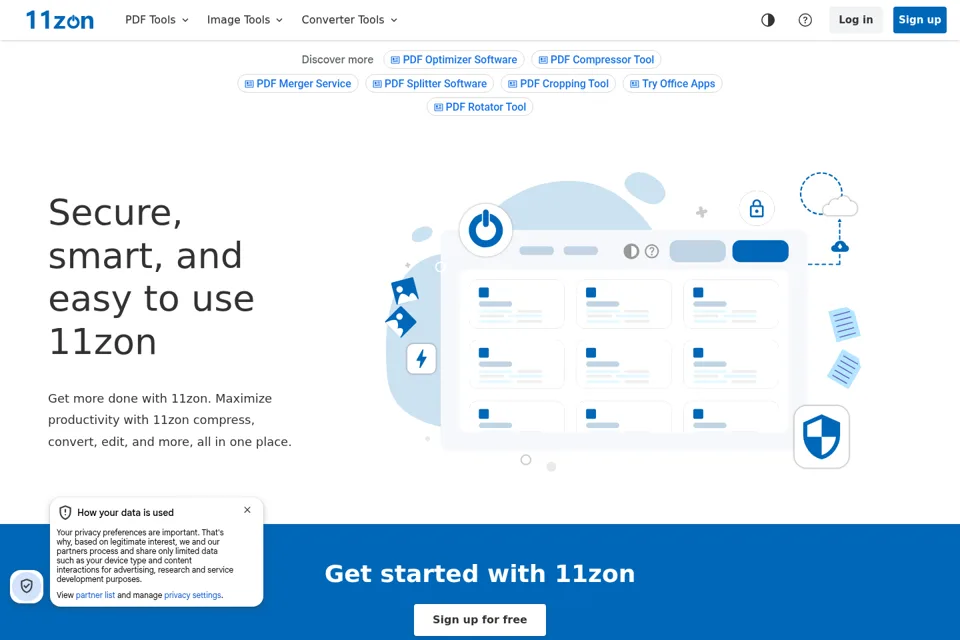The height and width of the screenshot is (640, 960).
Task: Click the ad icon beside PDF Merger Service
Action: point(249,84)
